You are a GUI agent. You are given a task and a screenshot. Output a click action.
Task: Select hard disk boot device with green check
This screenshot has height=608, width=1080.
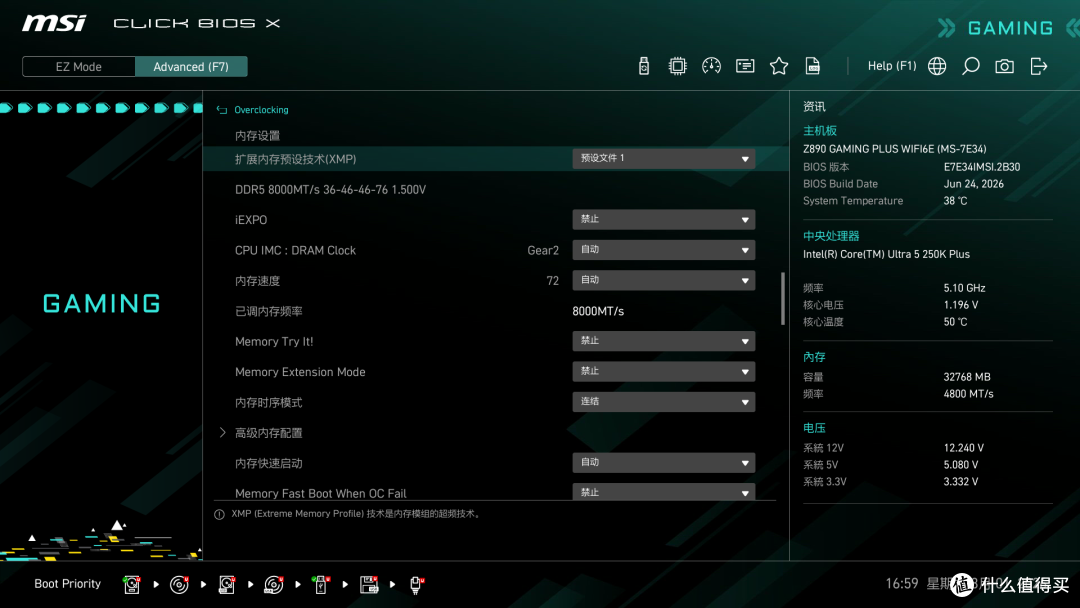click(x=132, y=585)
